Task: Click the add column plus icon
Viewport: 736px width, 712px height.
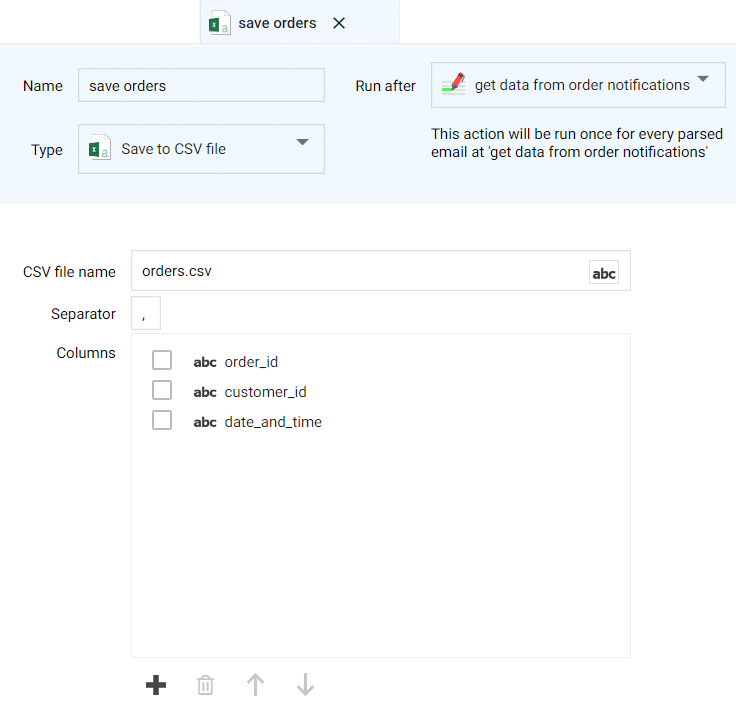Action: pos(156,685)
